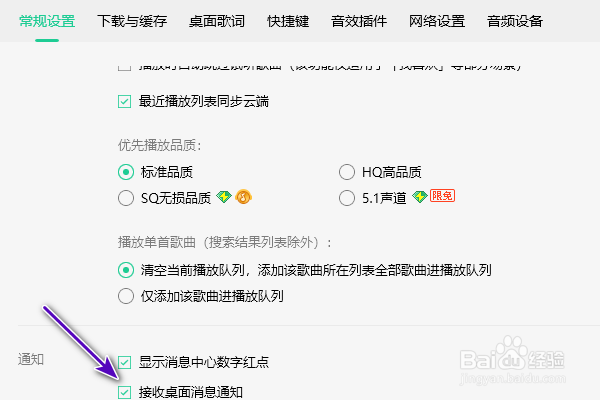The width and height of the screenshot is (600, 400).
Task: Click the red 限免 badge
Action: 442,197
